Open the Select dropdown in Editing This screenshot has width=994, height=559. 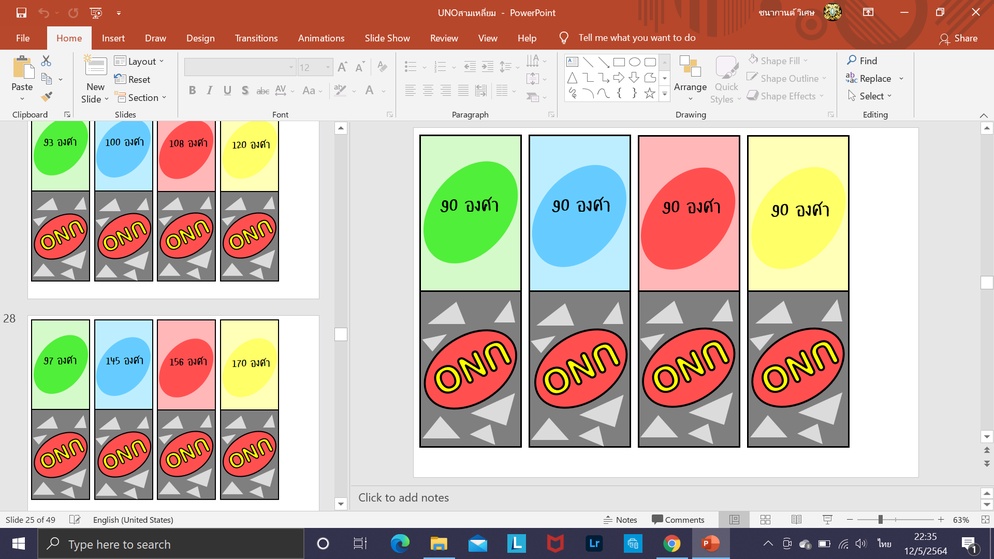[x=870, y=96]
